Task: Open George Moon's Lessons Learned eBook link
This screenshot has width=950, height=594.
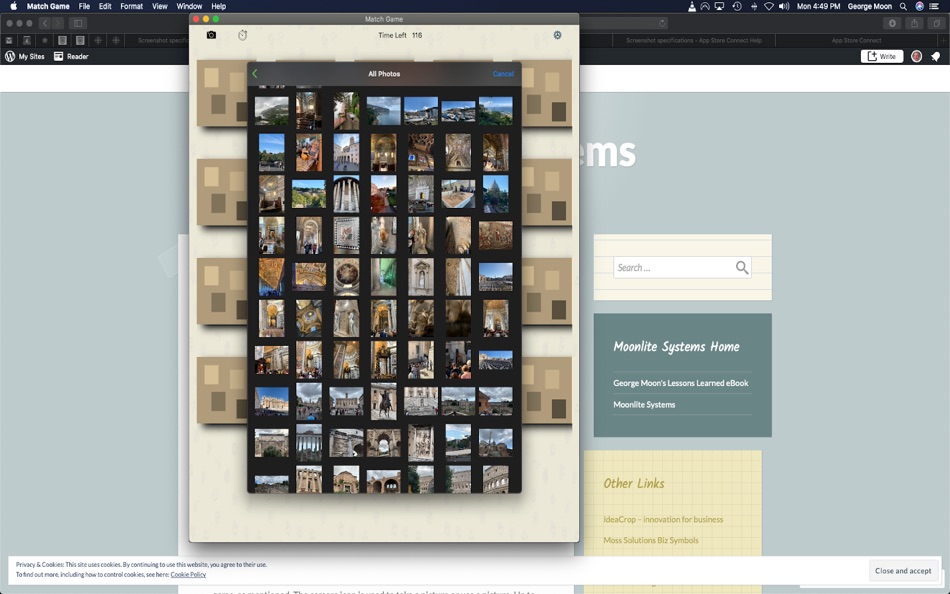Action: (x=681, y=382)
